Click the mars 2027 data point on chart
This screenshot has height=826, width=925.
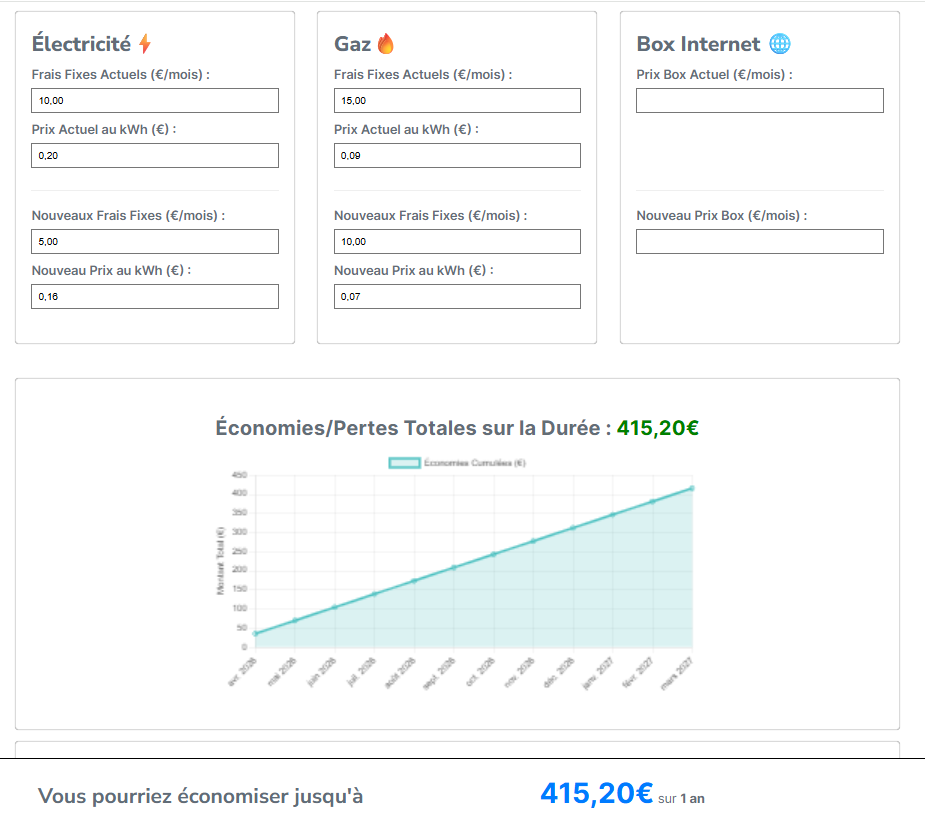tap(692, 488)
